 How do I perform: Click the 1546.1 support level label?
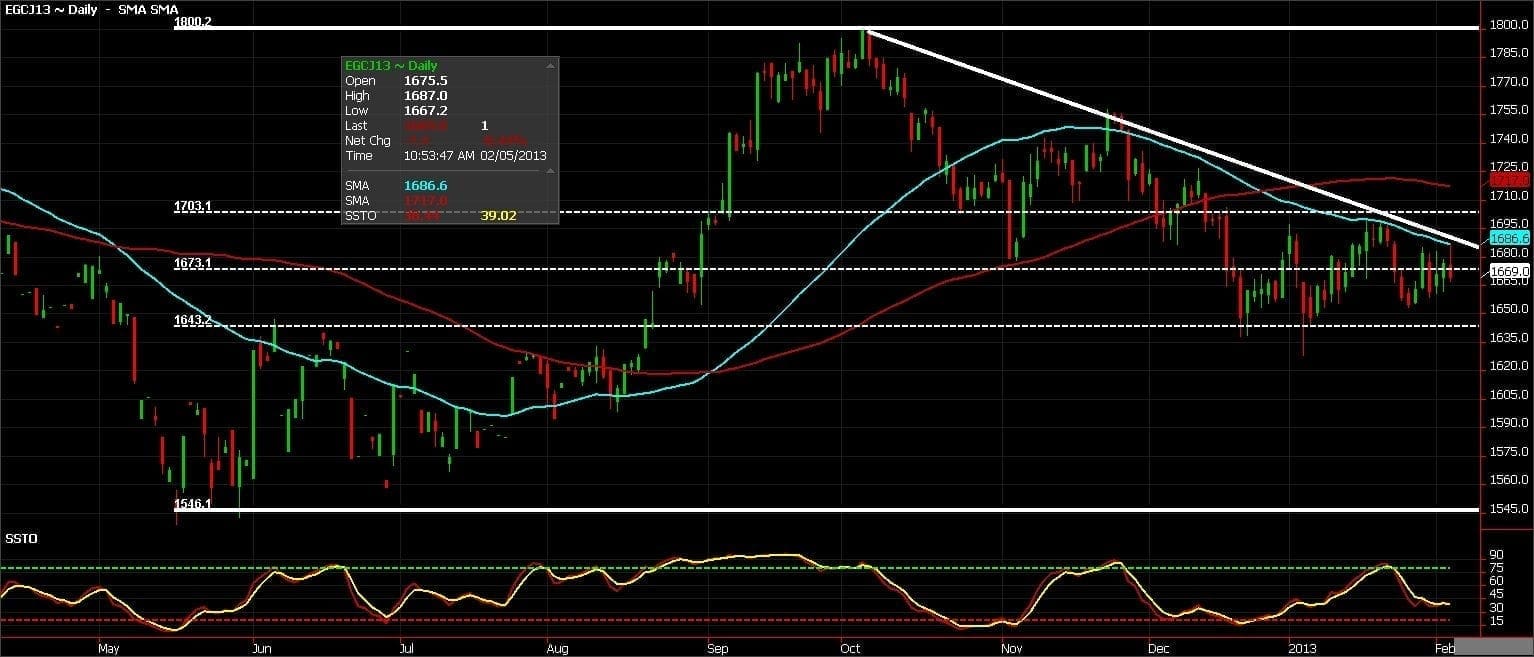(x=192, y=505)
